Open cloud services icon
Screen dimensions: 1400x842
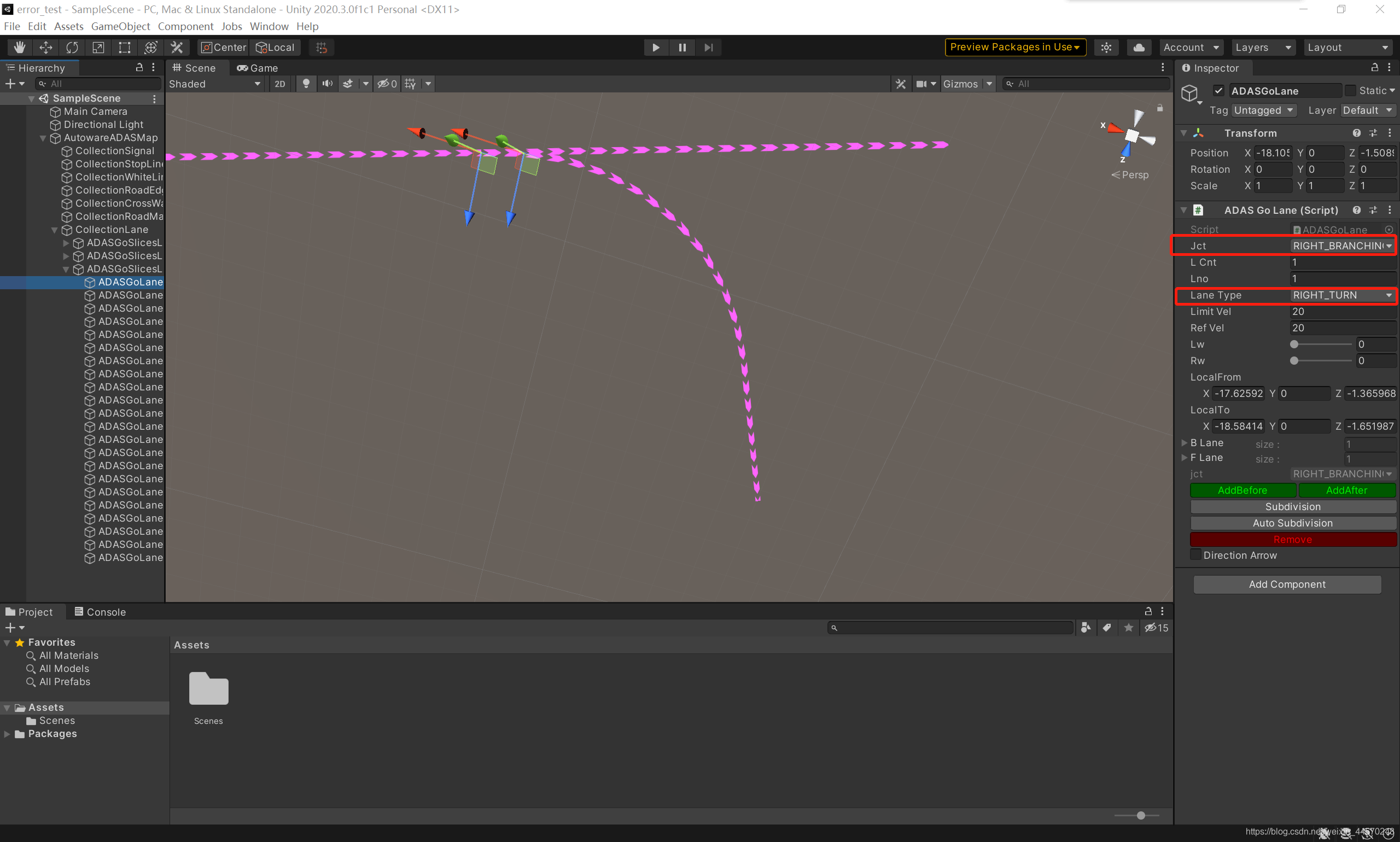[1139, 48]
